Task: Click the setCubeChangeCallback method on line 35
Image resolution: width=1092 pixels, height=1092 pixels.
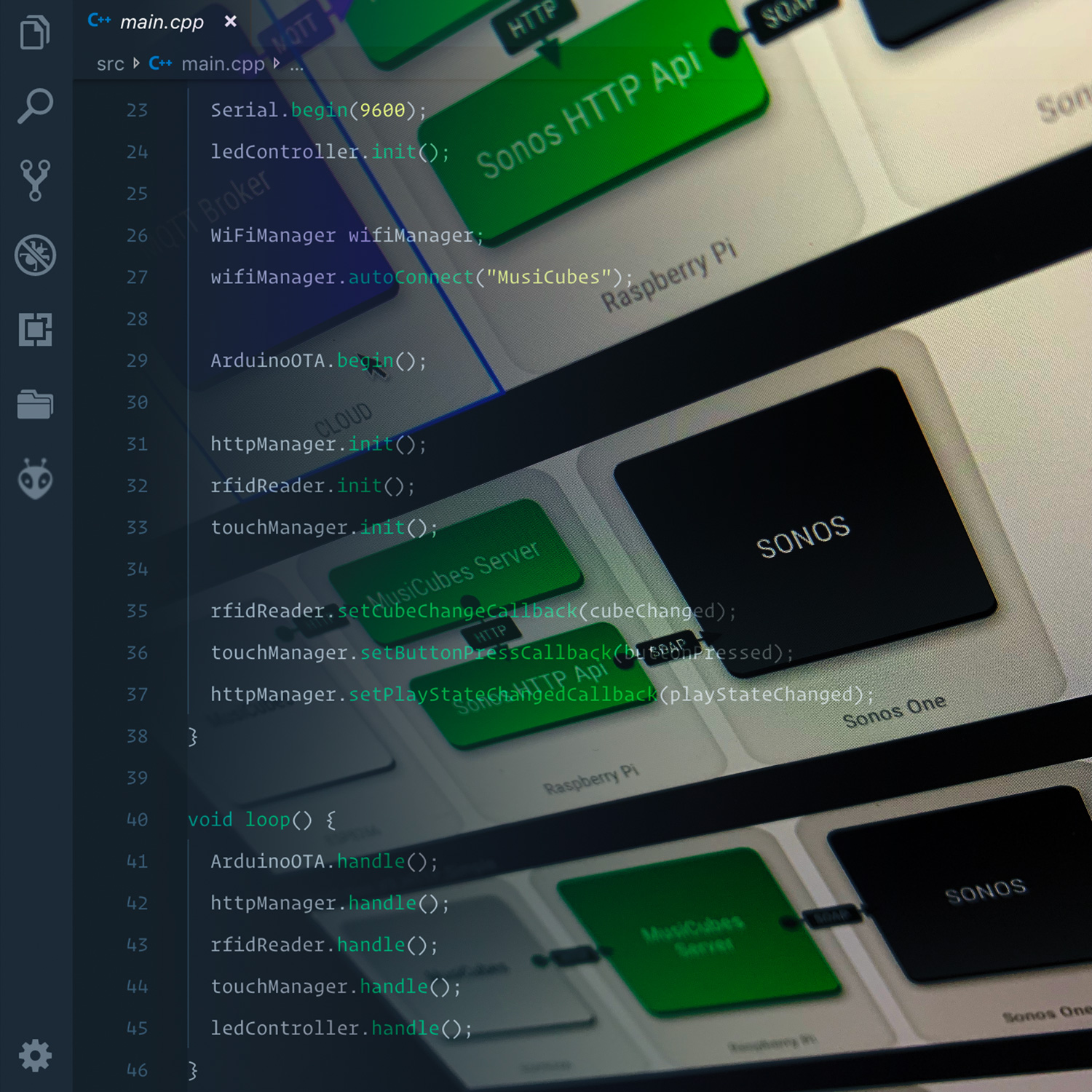Action: click(x=456, y=611)
